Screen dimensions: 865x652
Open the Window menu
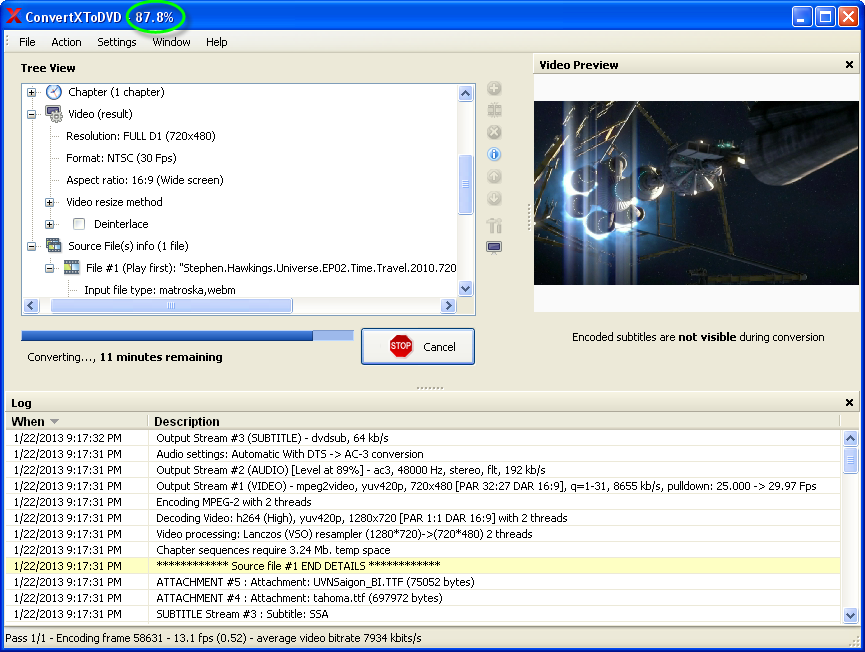171,42
